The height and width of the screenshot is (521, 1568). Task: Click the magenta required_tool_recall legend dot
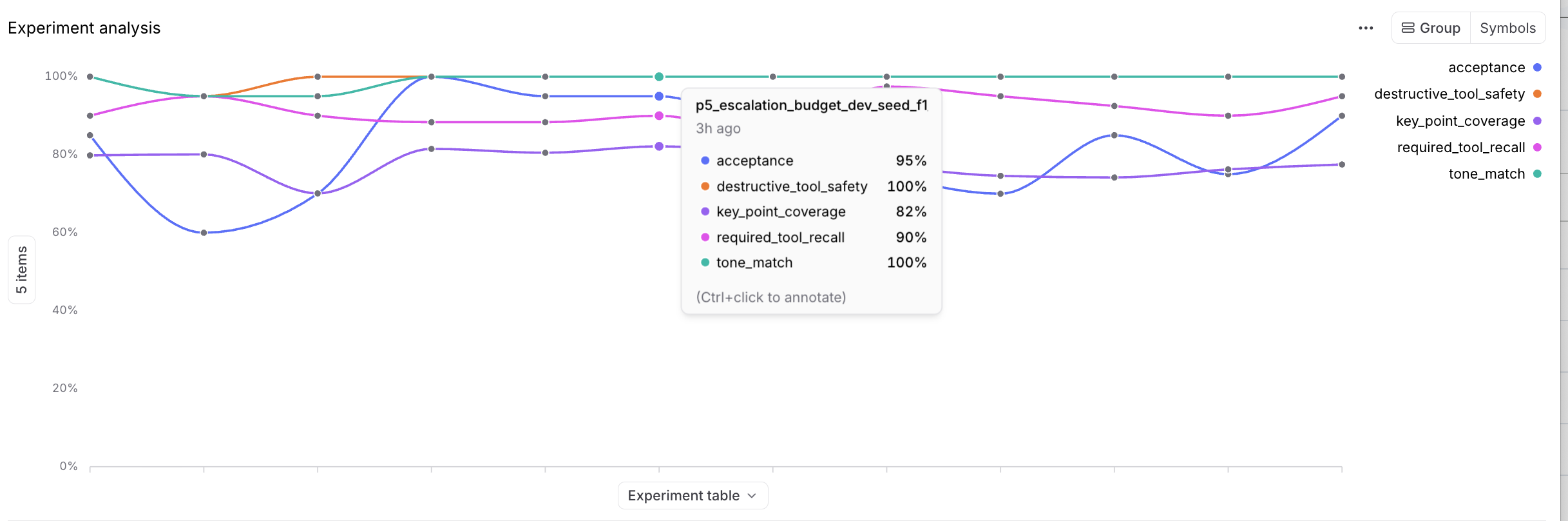click(1537, 148)
